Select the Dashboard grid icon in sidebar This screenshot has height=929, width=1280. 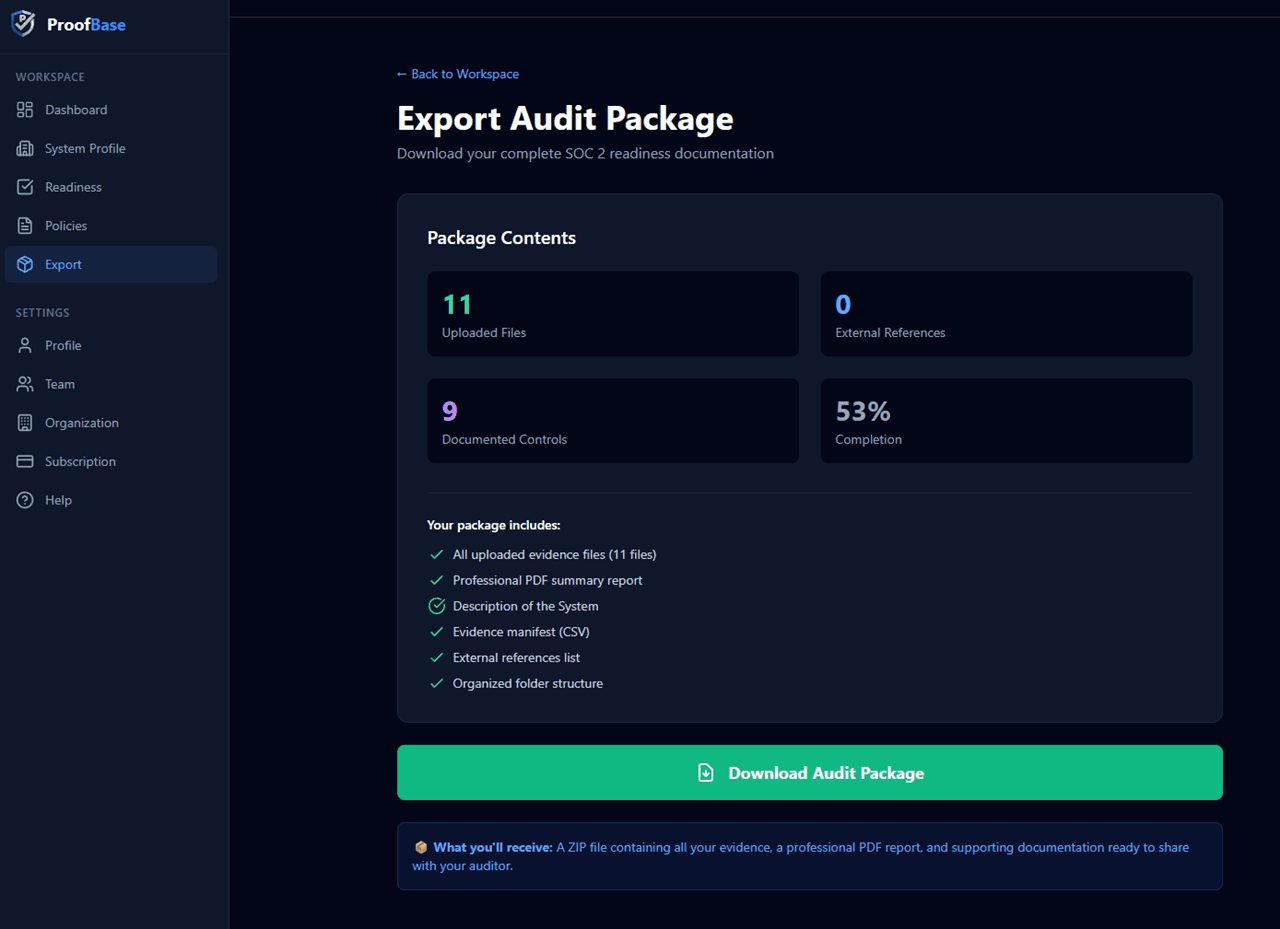click(25, 109)
